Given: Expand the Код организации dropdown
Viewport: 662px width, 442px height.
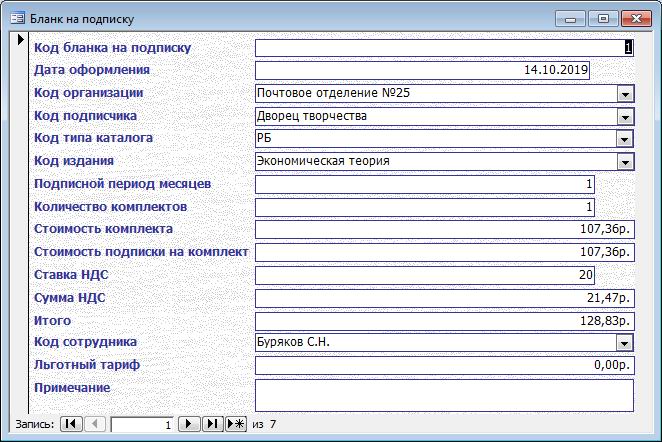Looking at the screenshot, I should [625, 93].
